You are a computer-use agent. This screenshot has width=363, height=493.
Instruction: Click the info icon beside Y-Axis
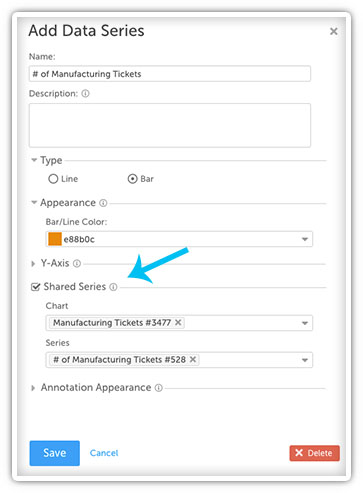[x=77, y=264]
